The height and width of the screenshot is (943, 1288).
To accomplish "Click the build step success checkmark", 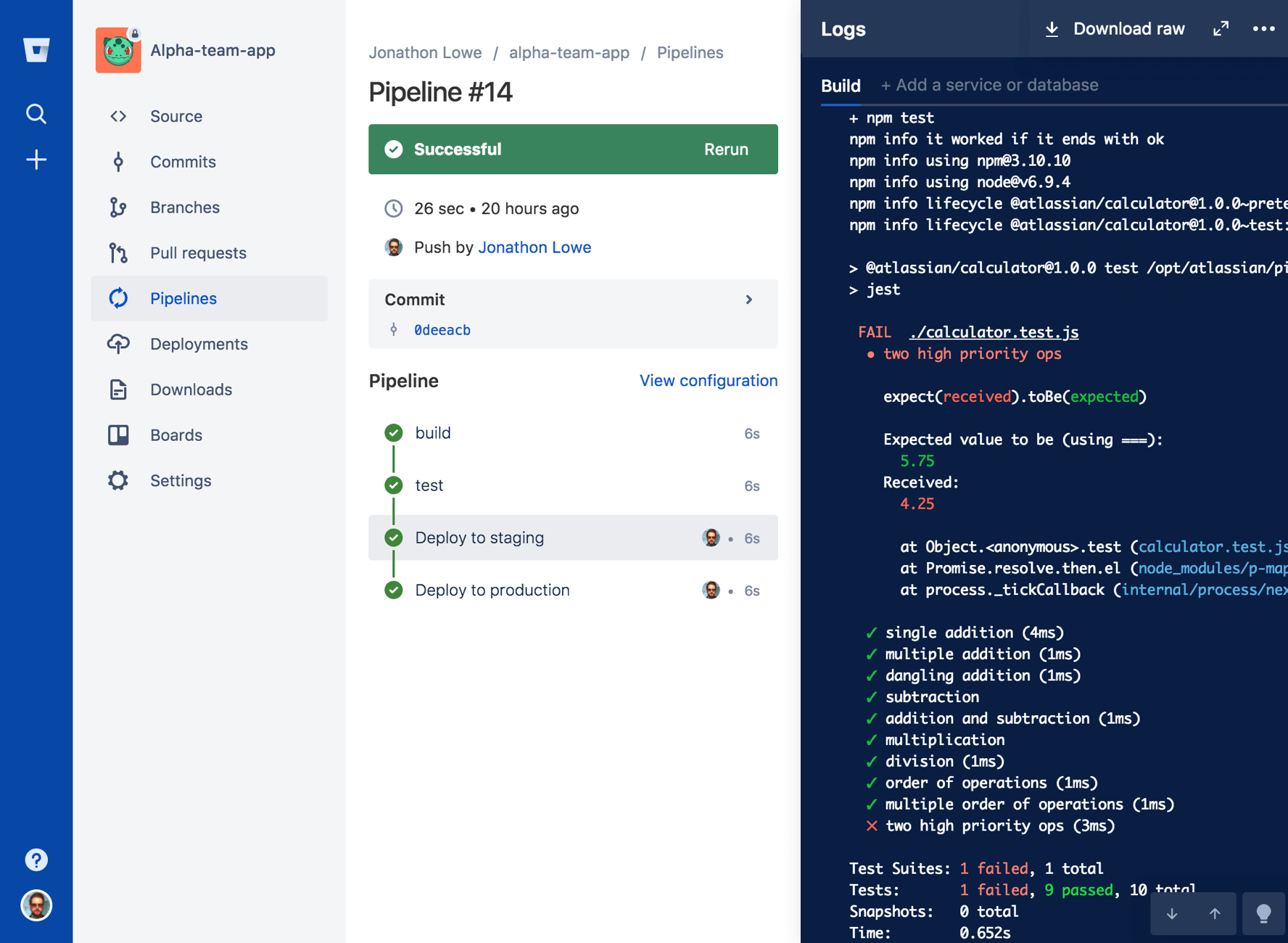I will (394, 433).
